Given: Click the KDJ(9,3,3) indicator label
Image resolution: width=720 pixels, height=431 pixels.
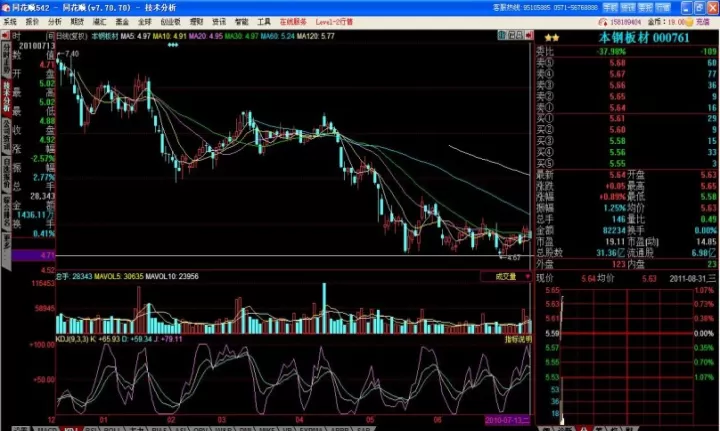Looking at the screenshot, I should pyautogui.click(x=72, y=340).
